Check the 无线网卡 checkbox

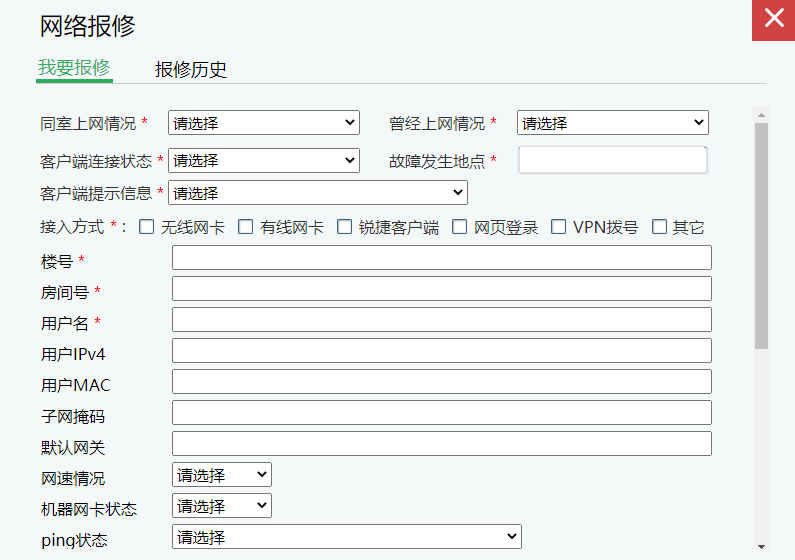(x=147, y=227)
